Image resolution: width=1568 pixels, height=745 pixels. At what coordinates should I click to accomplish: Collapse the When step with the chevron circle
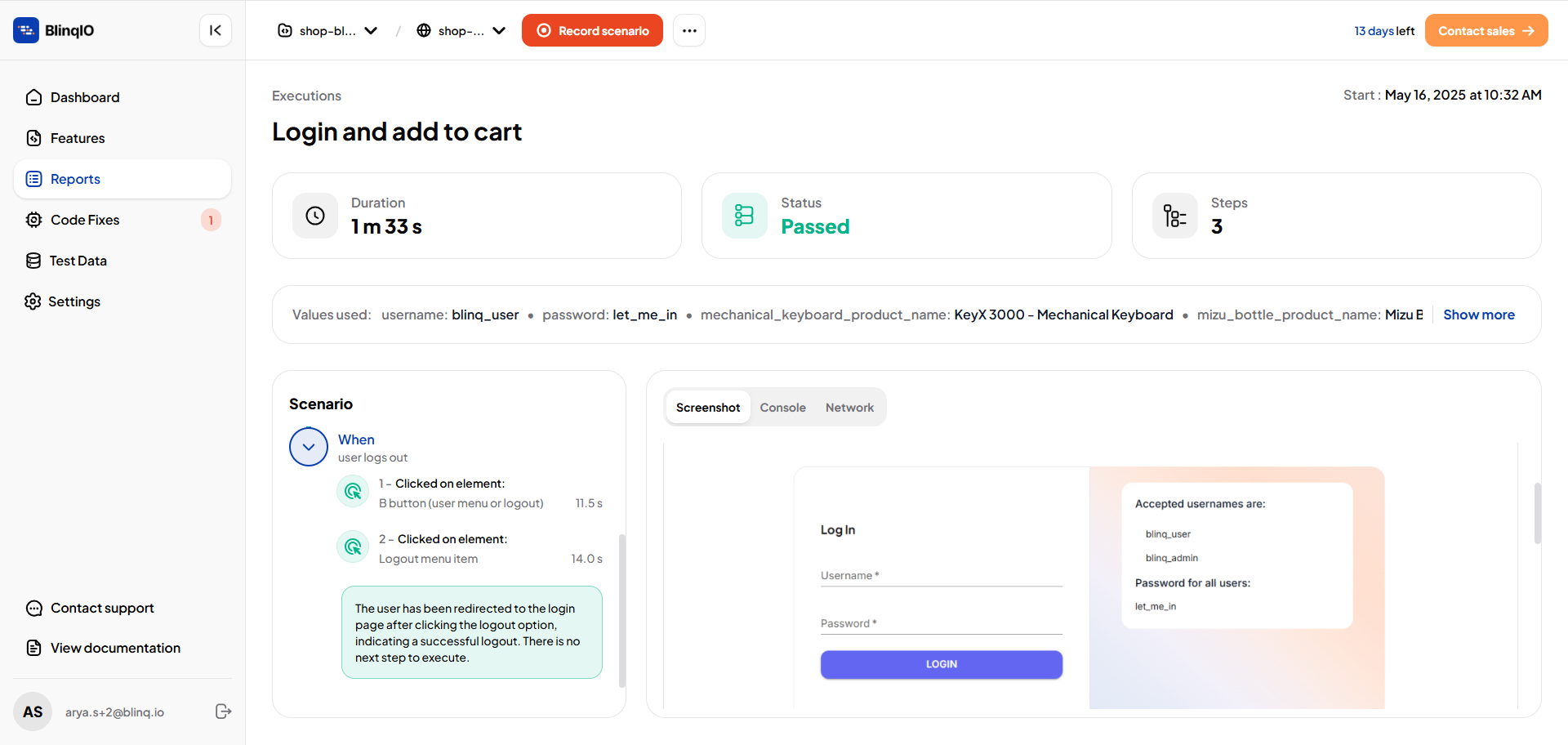point(309,447)
